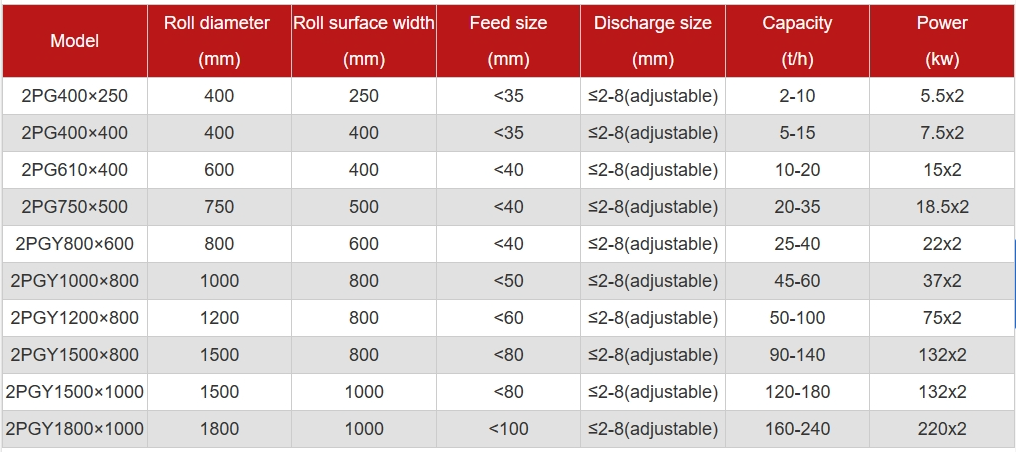Select the 160-240 capacity cell
Screen dimensions: 1016x452
(797, 429)
